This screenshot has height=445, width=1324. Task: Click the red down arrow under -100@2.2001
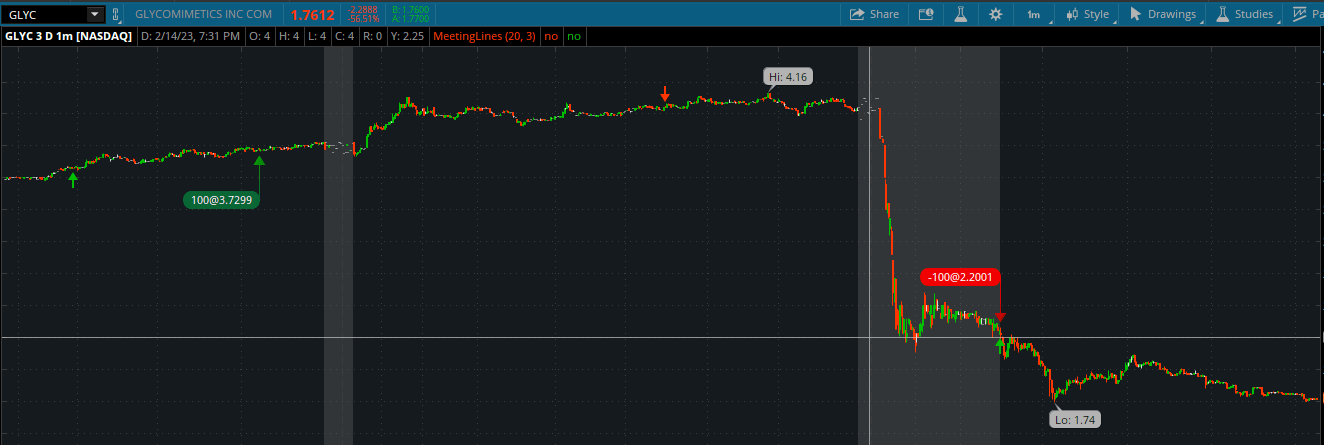click(1000, 317)
